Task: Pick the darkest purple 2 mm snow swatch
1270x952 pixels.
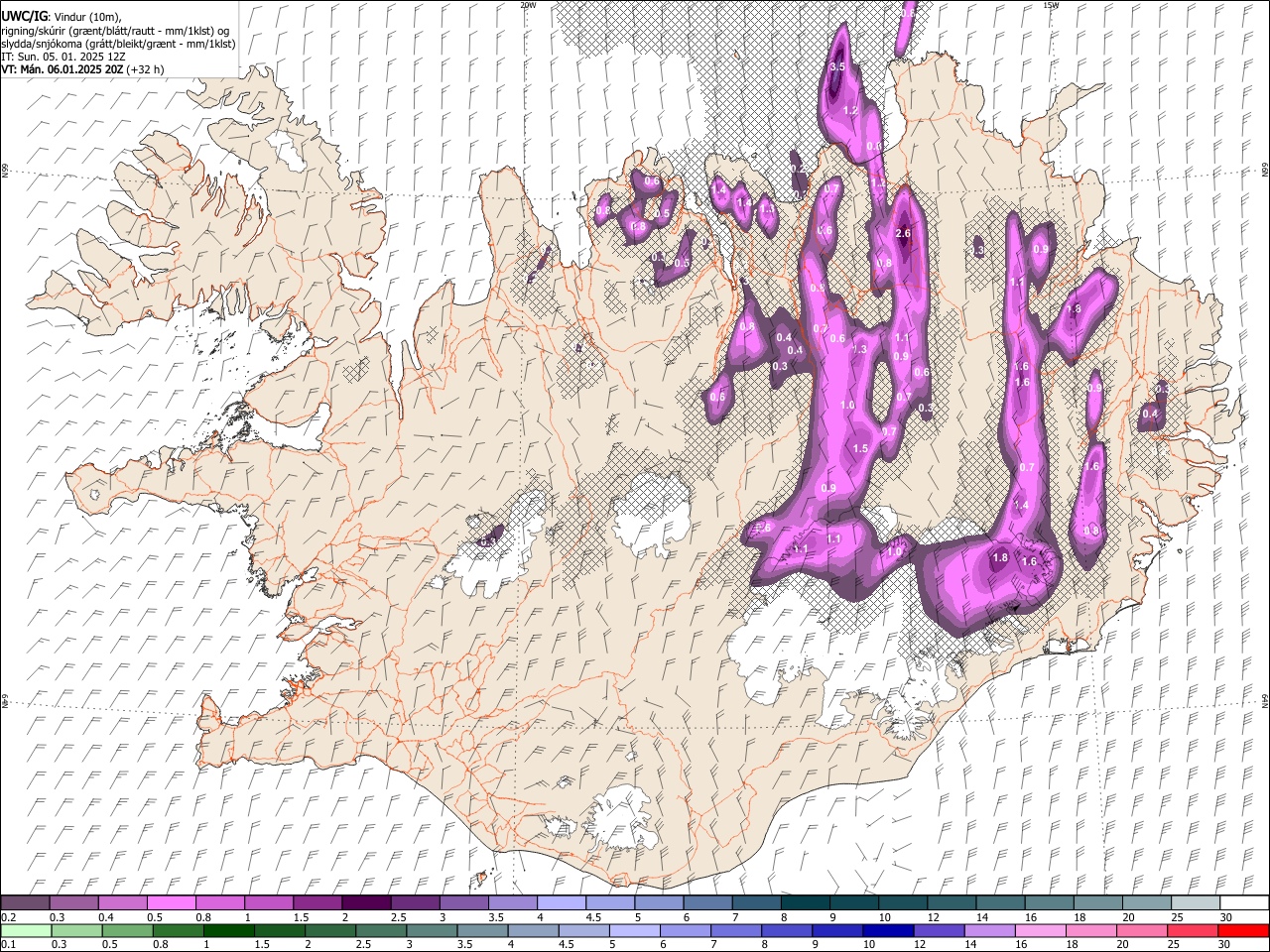Action: tap(366, 902)
